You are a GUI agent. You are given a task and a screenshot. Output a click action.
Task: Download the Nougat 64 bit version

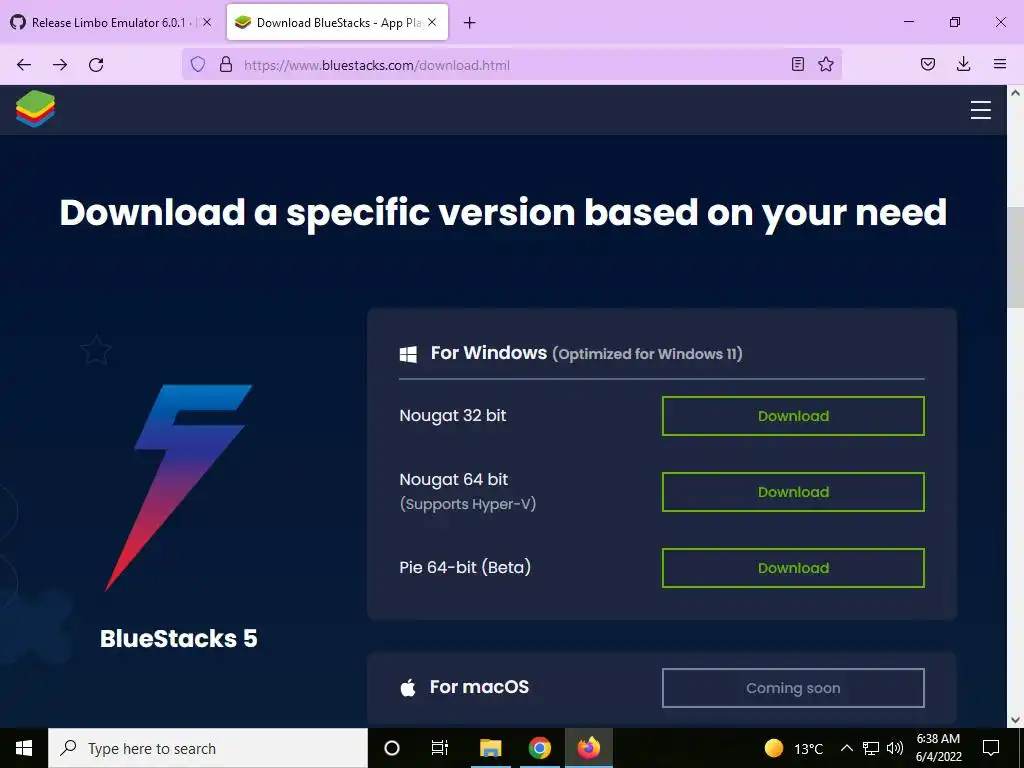click(793, 492)
